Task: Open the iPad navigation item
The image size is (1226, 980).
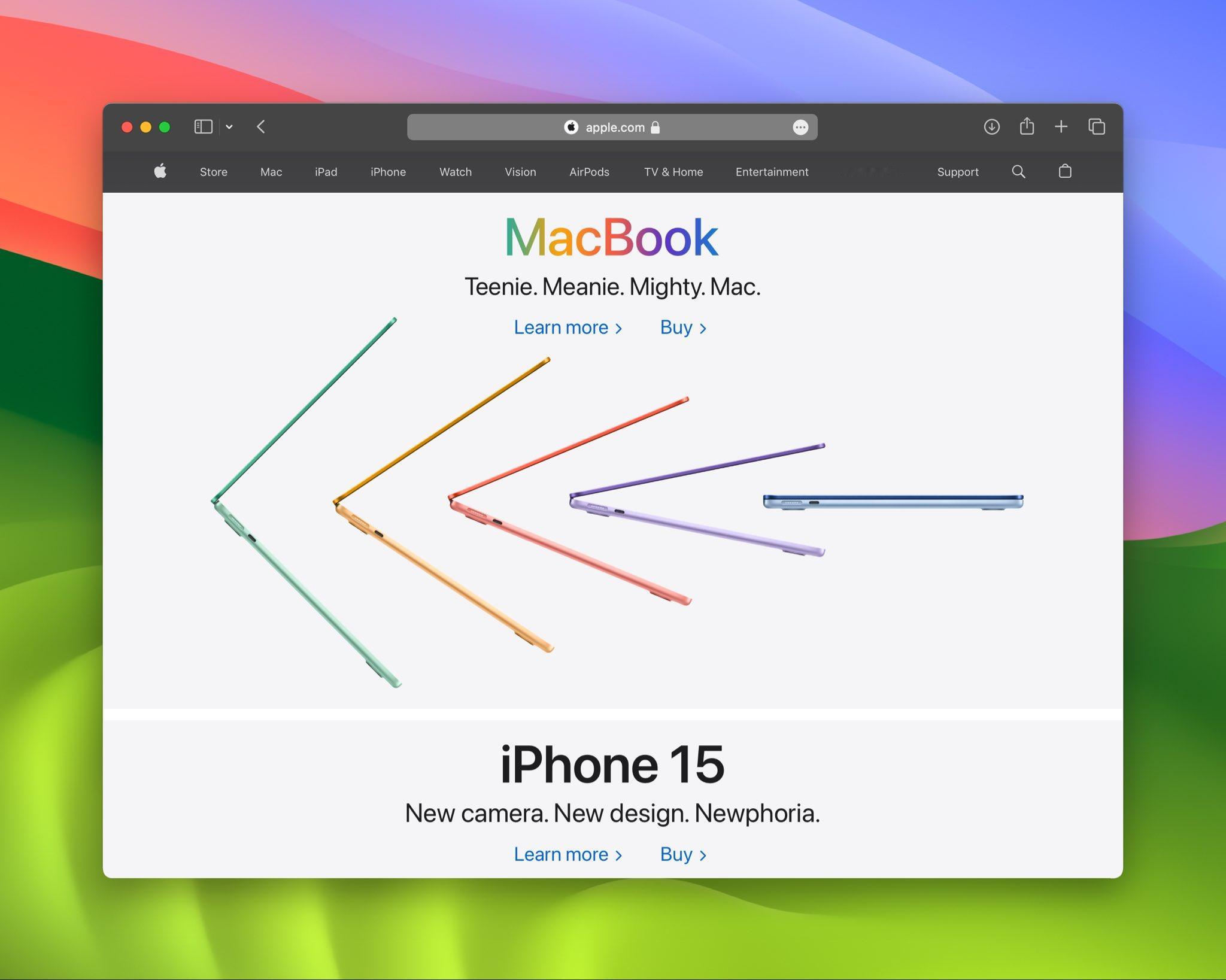Action: 326,172
